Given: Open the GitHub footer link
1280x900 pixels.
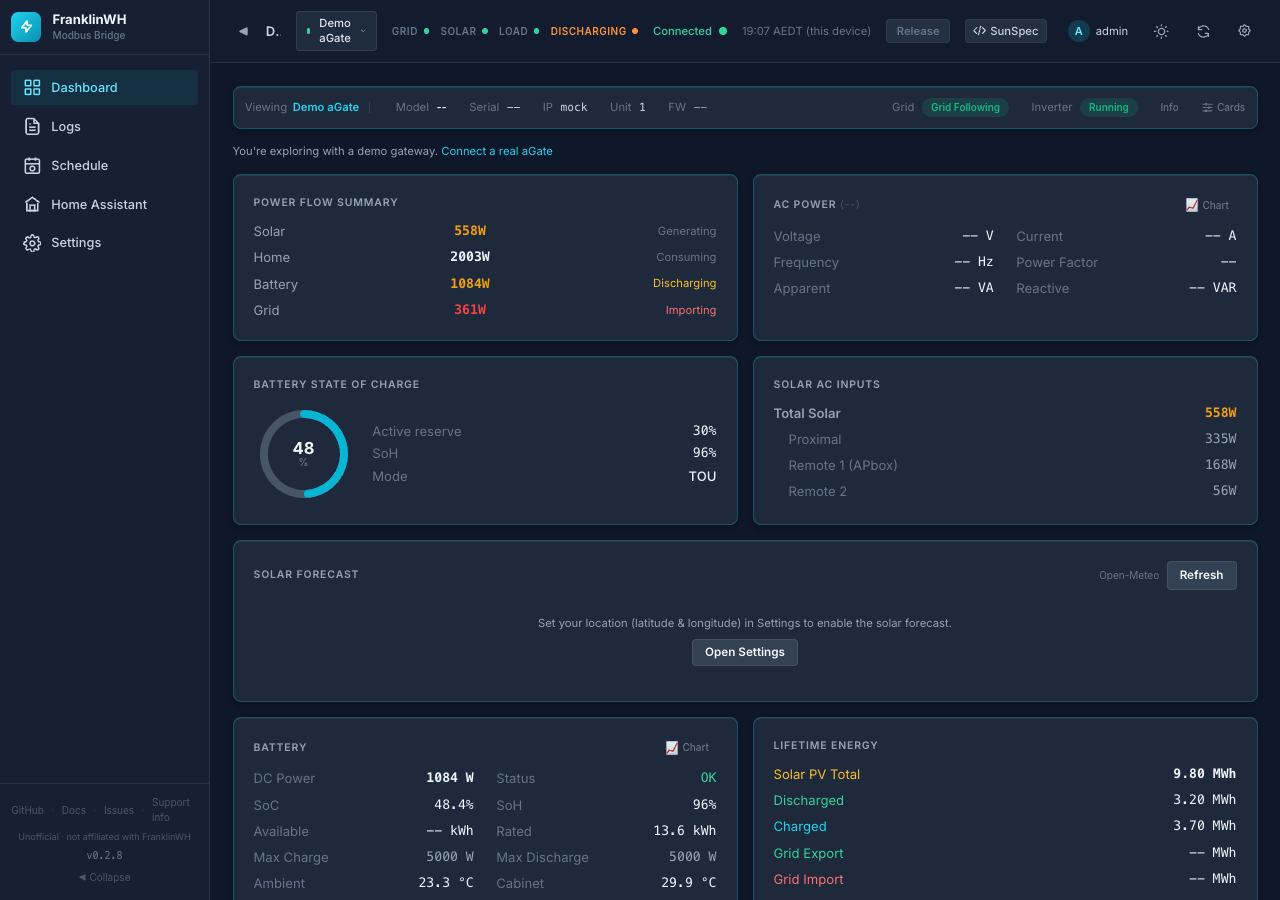Looking at the screenshot, I should coord(27,810).
